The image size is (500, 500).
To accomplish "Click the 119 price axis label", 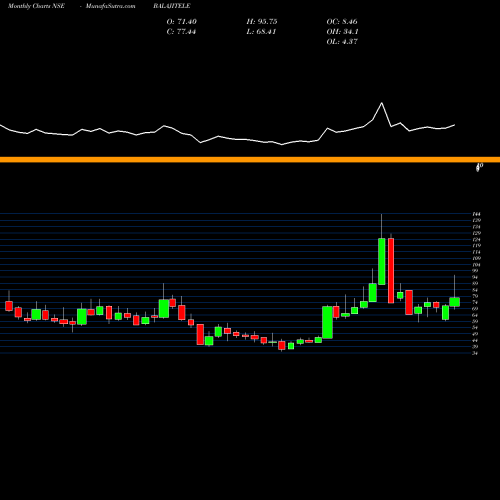I will click(x=476, y=246).
